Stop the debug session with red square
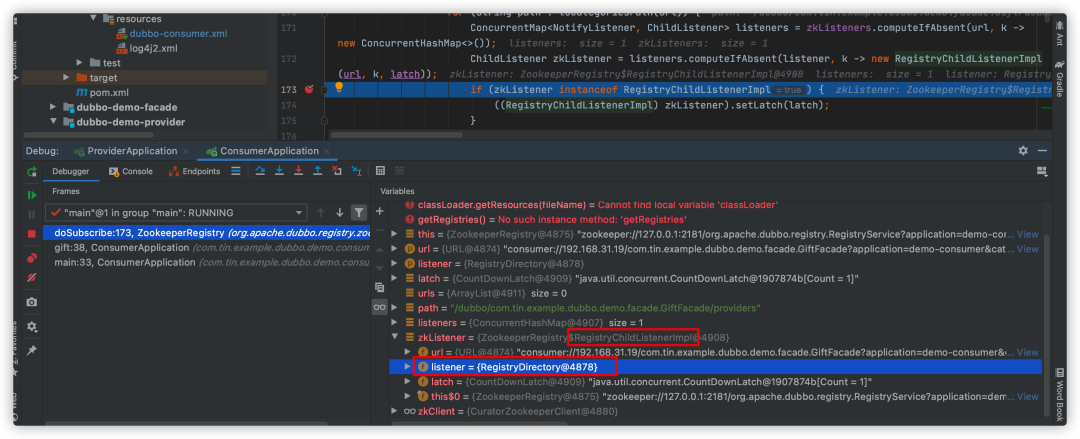This screenshot has width=1080, height=439. [x=32, y=234]
